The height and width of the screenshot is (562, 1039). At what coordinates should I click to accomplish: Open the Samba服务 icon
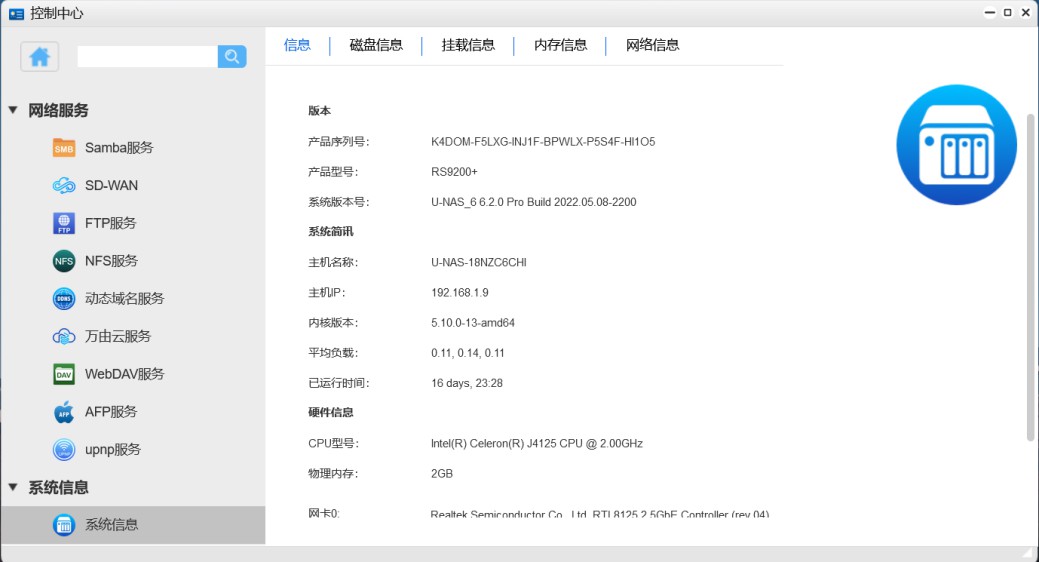point(64,148)
